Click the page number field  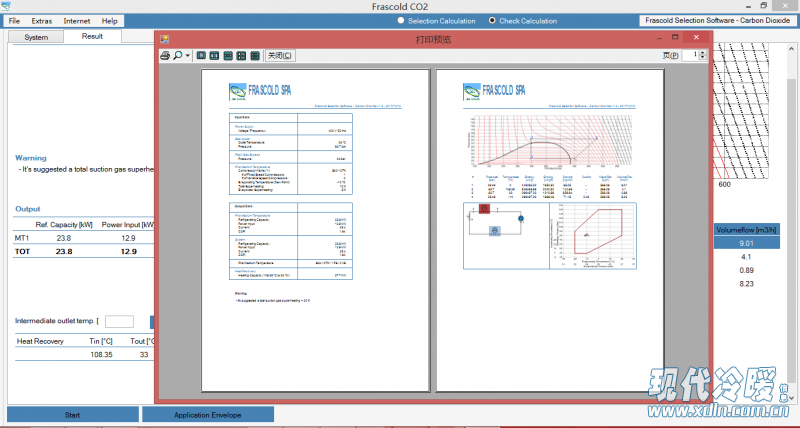click(690, 55)
